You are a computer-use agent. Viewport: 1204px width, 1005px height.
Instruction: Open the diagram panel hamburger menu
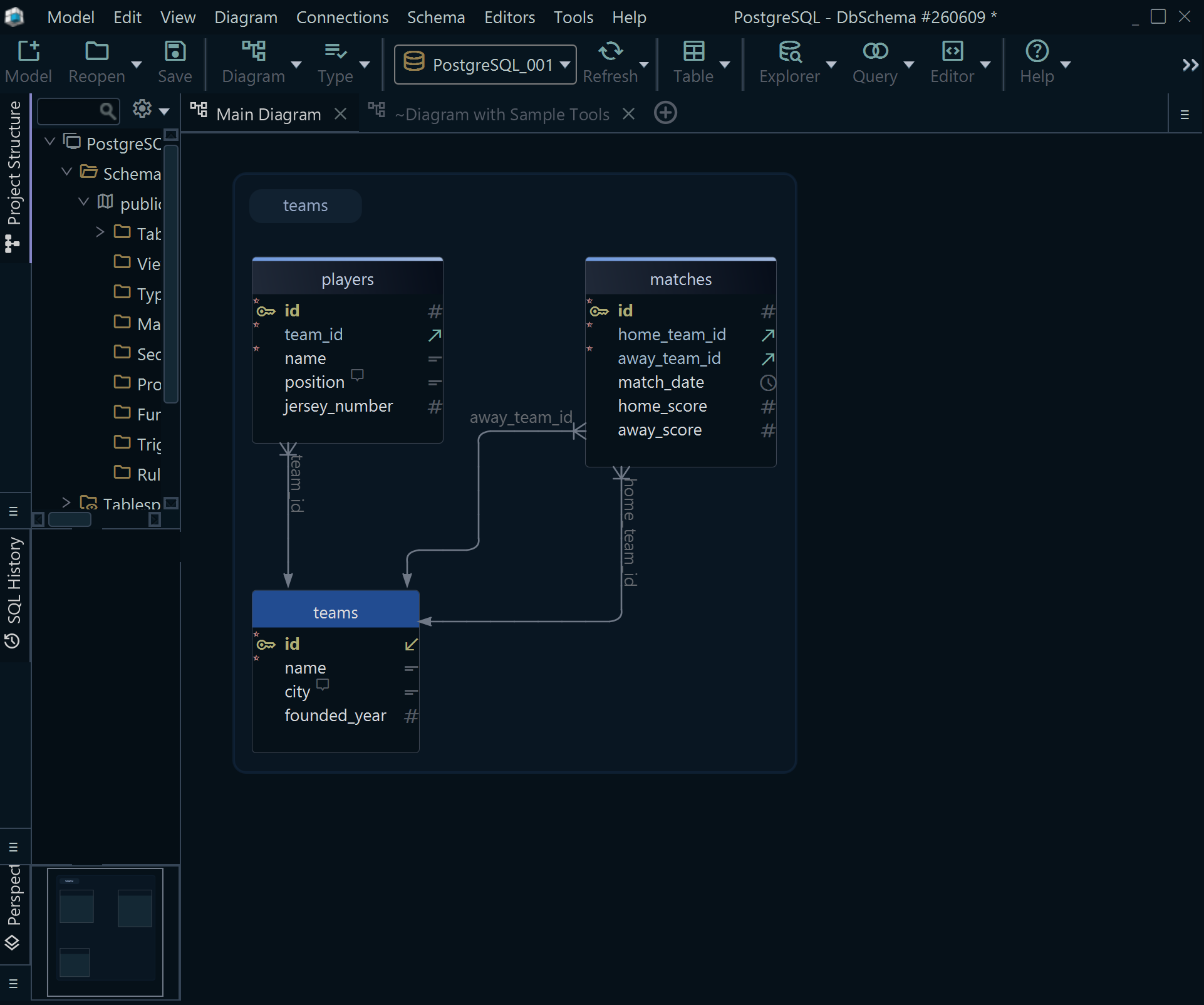click(x=1185, y=115)
